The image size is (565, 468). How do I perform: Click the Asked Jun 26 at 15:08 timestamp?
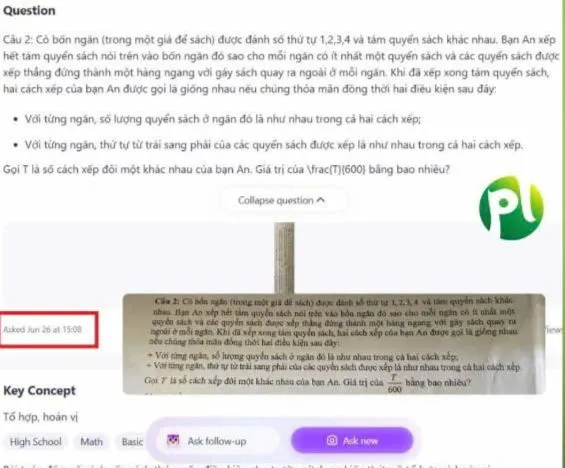coord(43,329)
